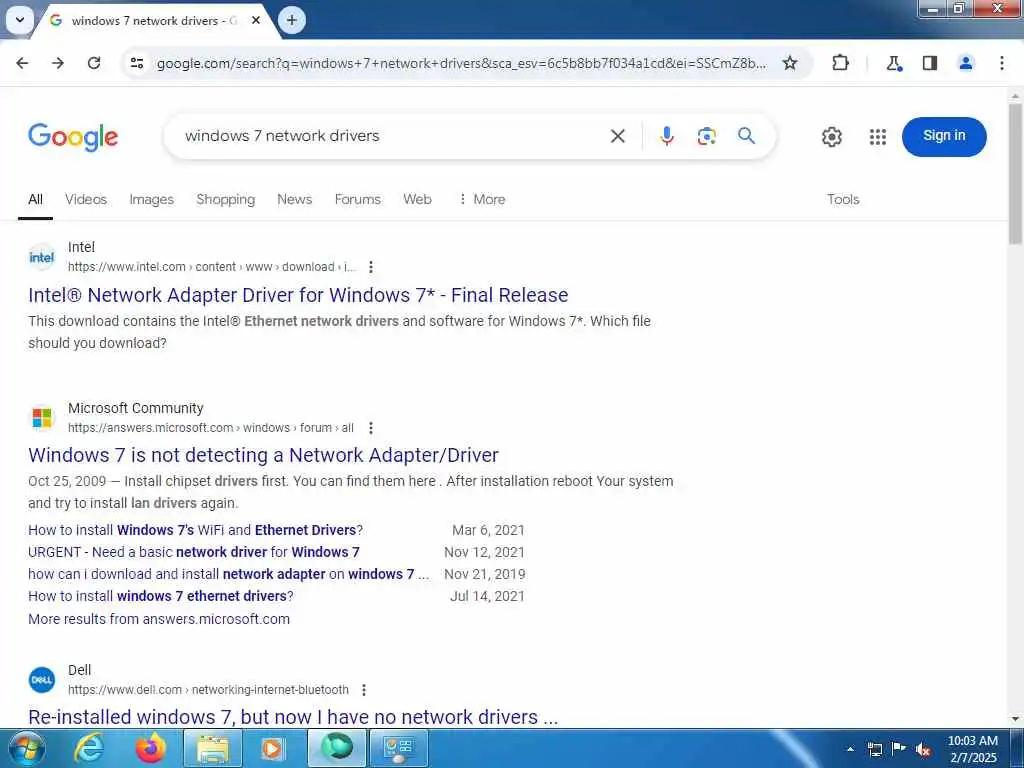Screen dimensions: 1024x768
Task: Clear the search box with the X icon
Action: pyautogui.click(x=617, y=136)
